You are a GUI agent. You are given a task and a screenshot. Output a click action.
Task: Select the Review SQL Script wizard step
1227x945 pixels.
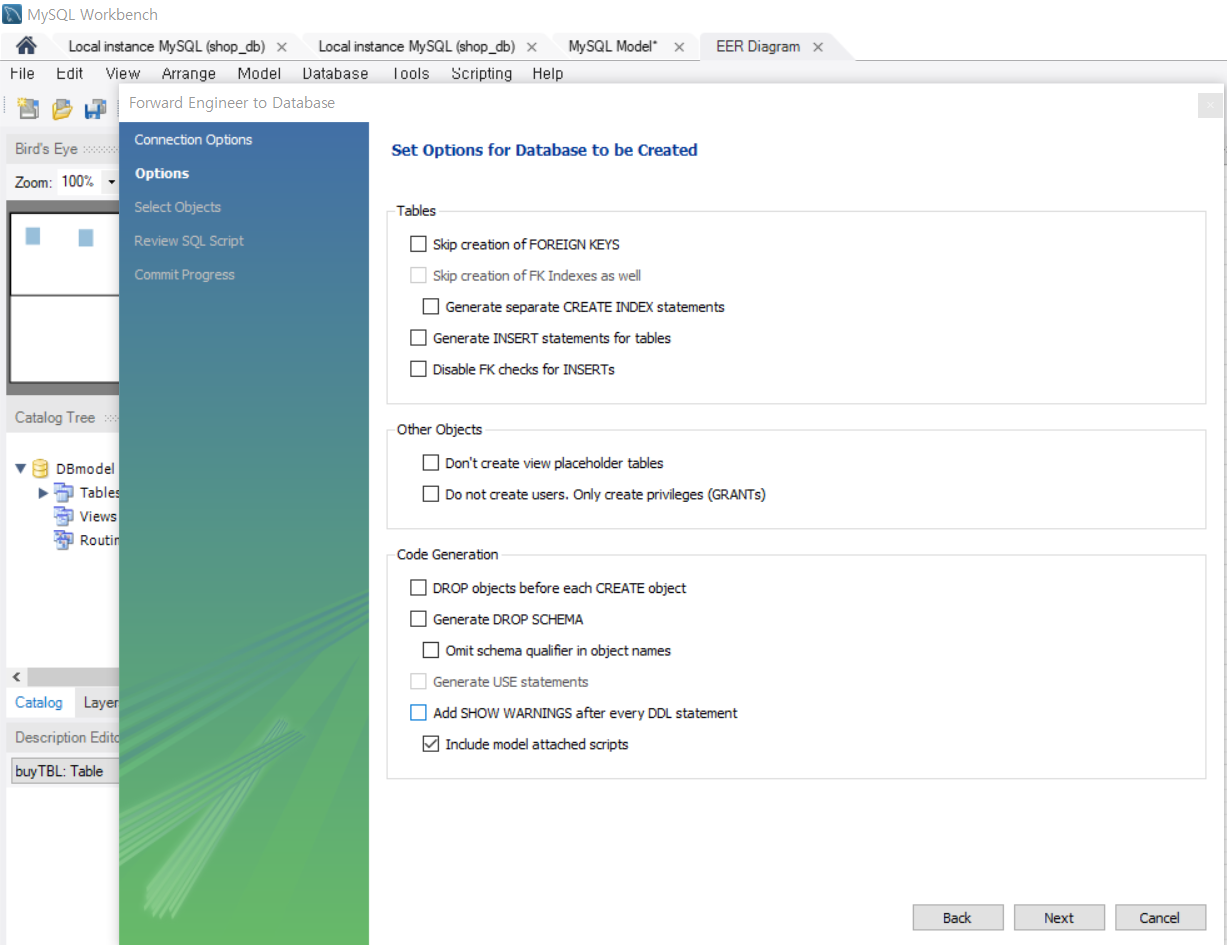[189, 241]
